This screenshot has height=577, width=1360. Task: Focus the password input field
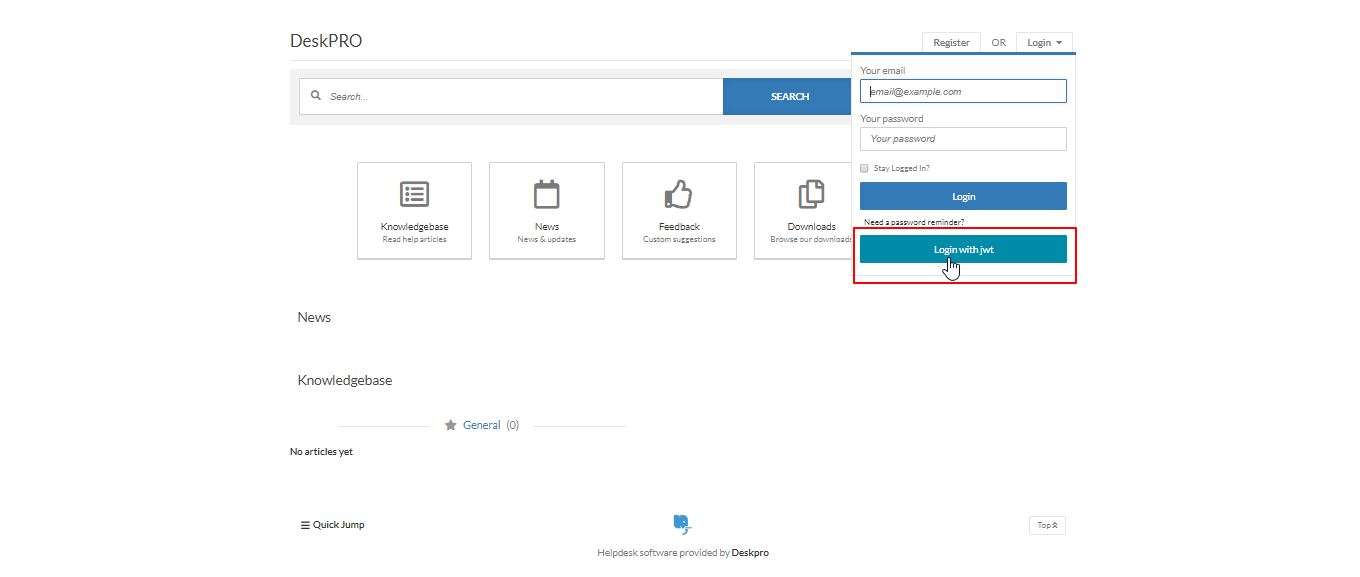tap(963, 139)
